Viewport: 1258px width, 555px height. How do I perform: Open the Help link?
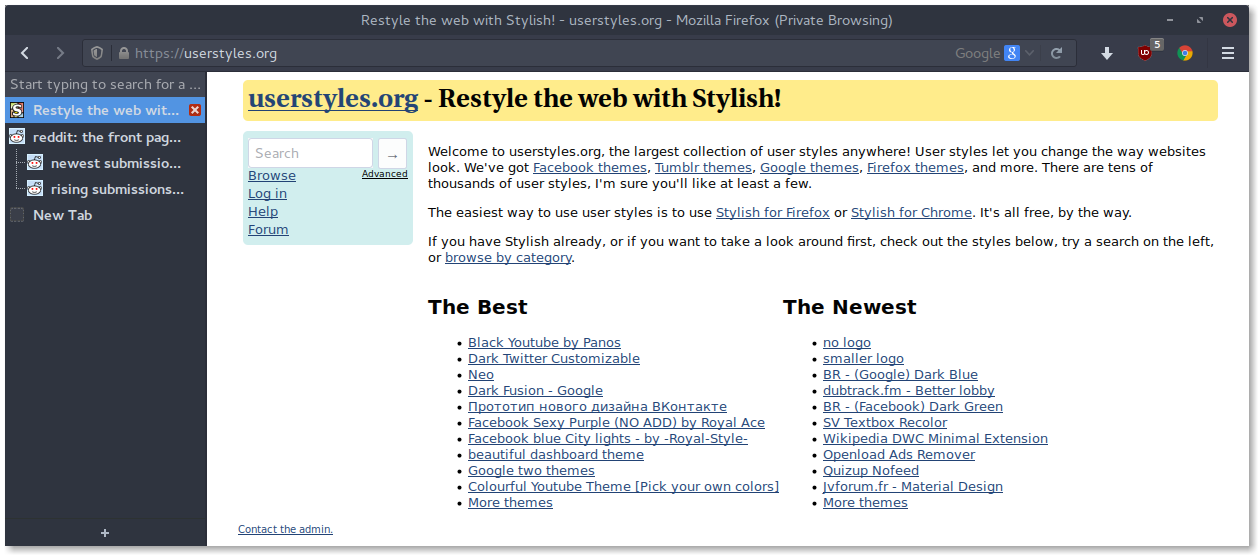(263, 211)
